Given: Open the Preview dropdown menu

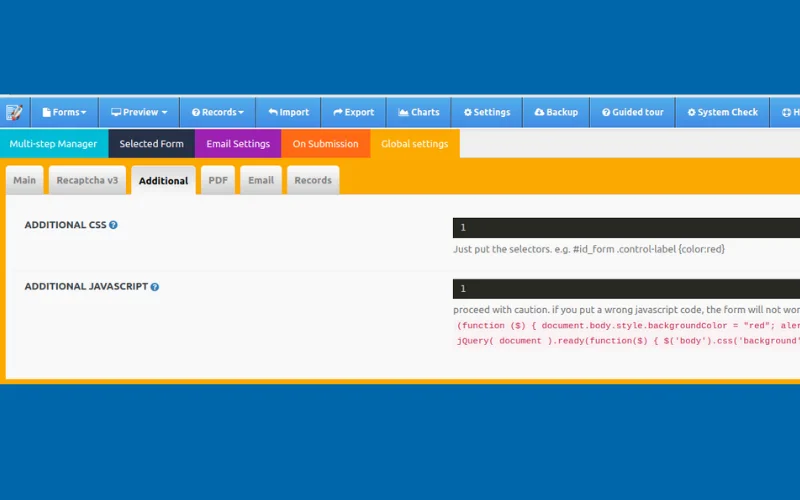Looking at the screenshot, I should click(139, 112).
